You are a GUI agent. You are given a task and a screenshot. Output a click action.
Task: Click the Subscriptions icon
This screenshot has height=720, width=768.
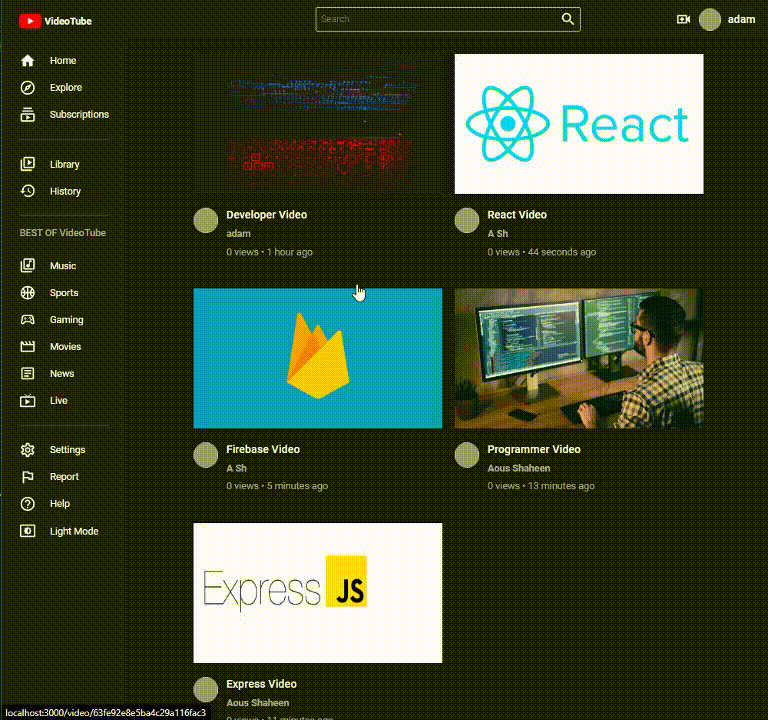point(27,115)
